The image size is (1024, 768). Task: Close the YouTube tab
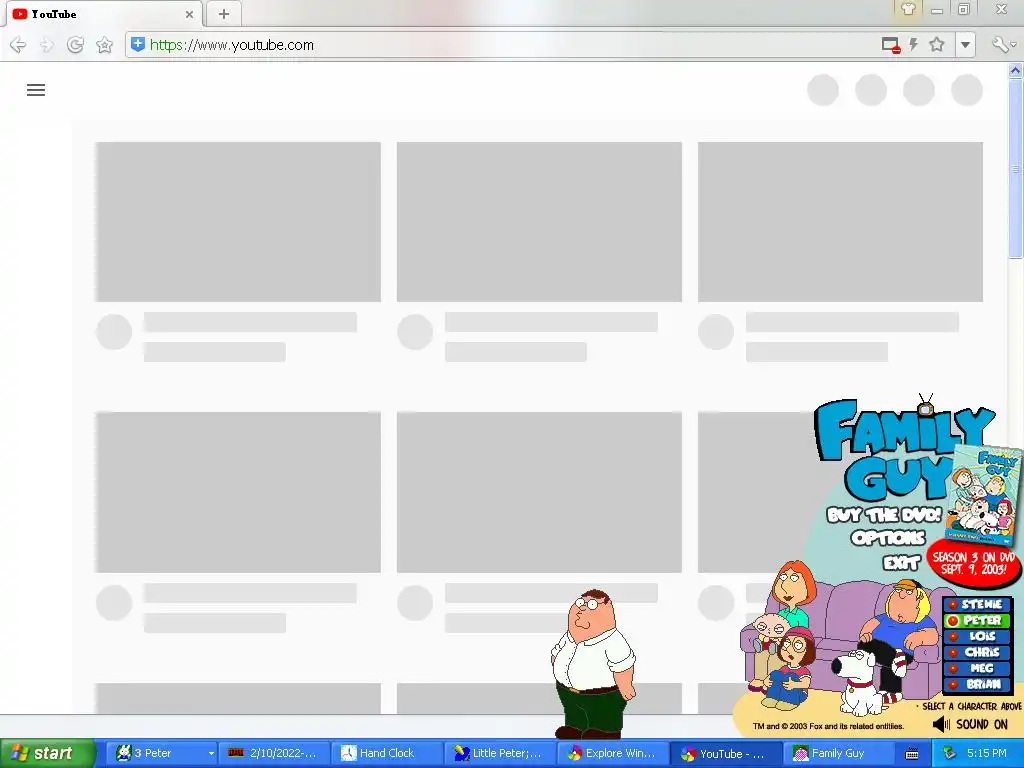tap(189, 14)
